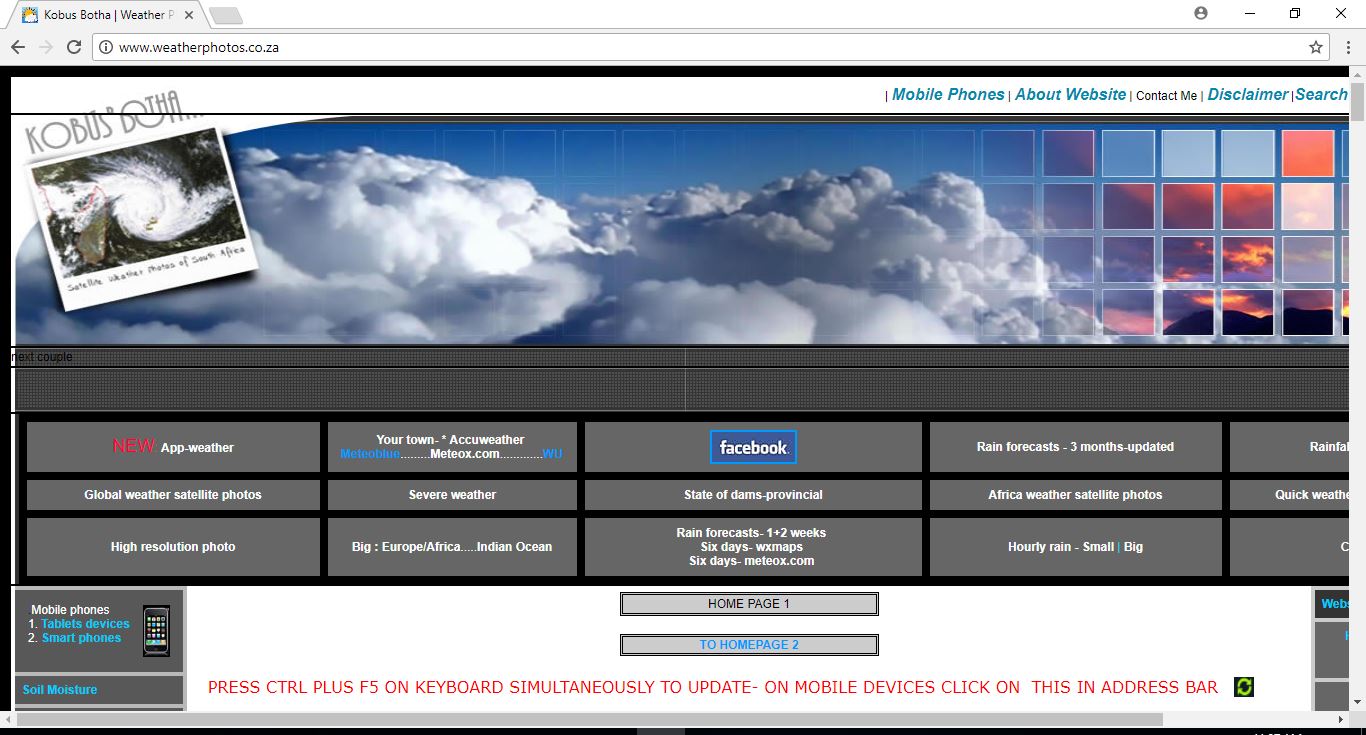Click the address bar URL field
The width and height of the screenshot is (1366, 735).
click(700, 47)
